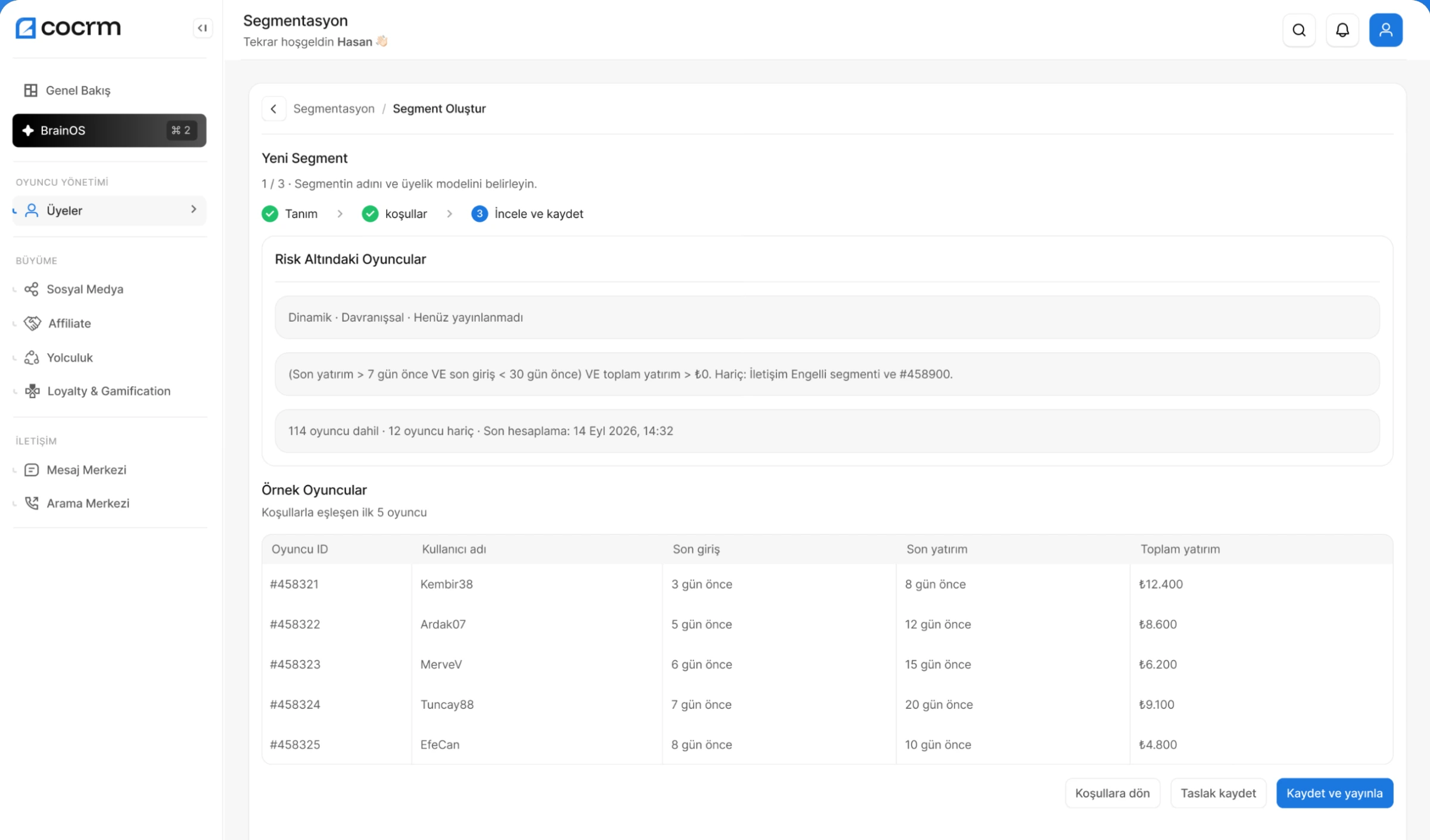Image resolution: width=1430 pixels, height=840 pixels.
Task: Click Taslak kaydet button
Action: (1218, 793)
